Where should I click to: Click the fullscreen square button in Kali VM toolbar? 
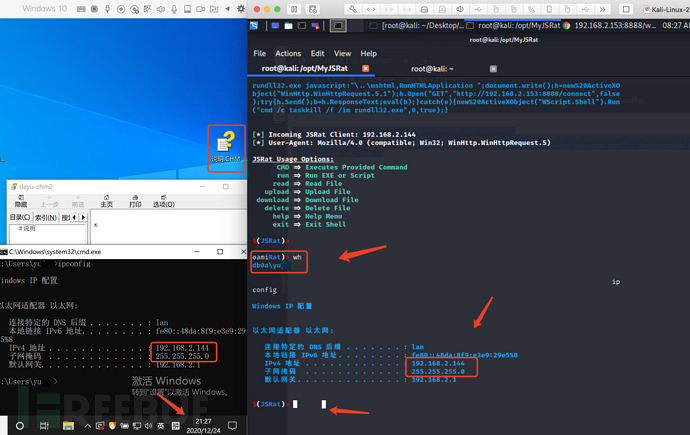pyautogui.click(x=626, y=9)
